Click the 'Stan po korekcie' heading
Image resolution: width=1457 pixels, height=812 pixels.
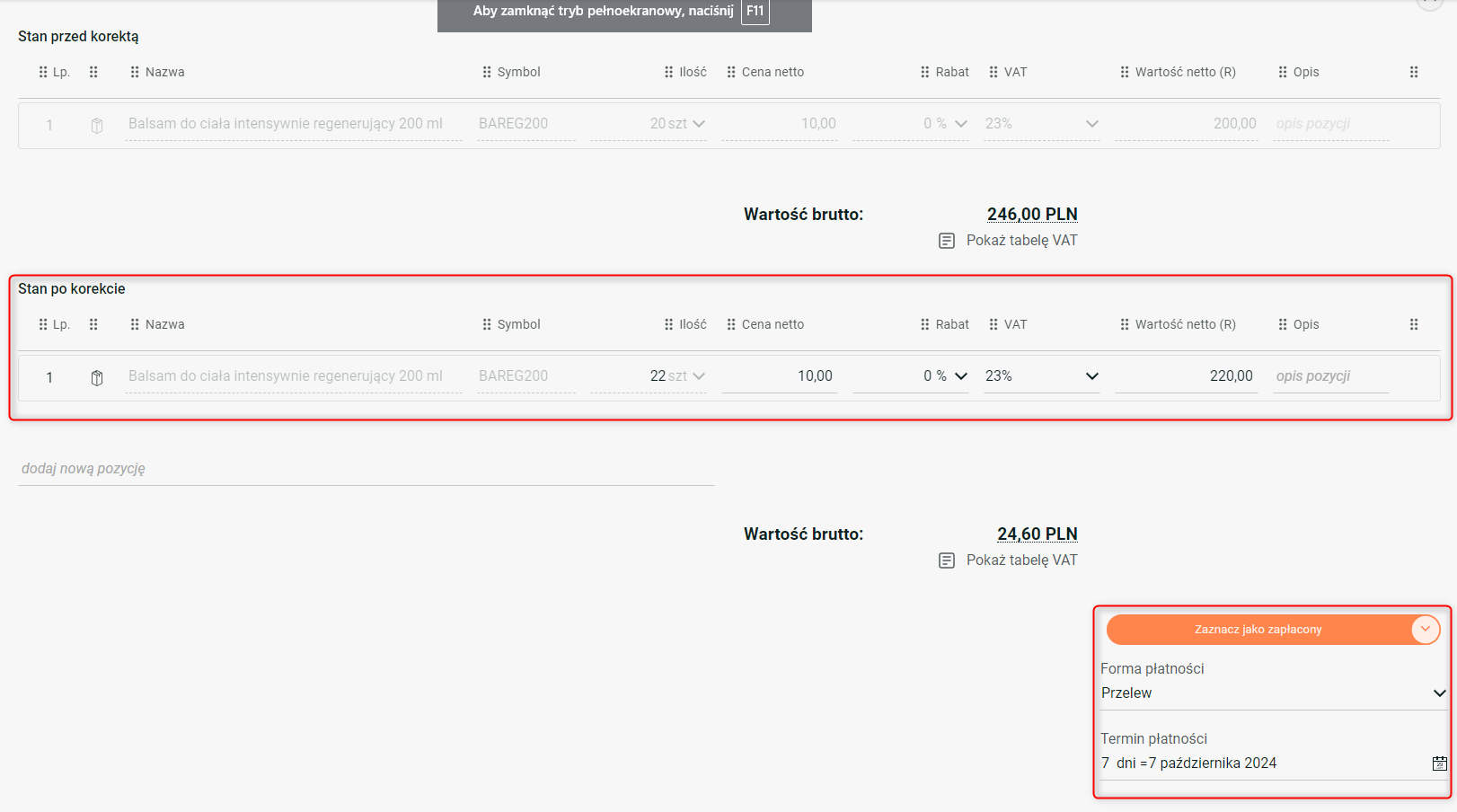tap(72, 289)
